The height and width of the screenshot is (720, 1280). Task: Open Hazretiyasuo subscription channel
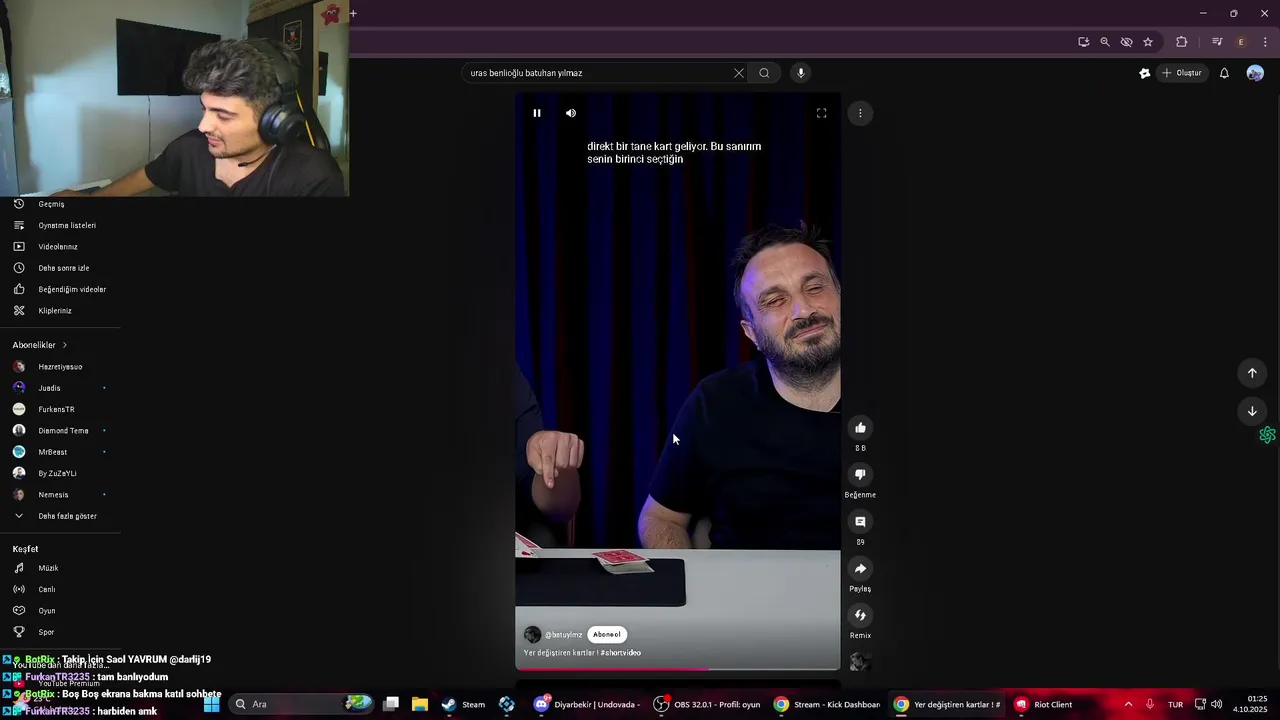tap(60, 367)
